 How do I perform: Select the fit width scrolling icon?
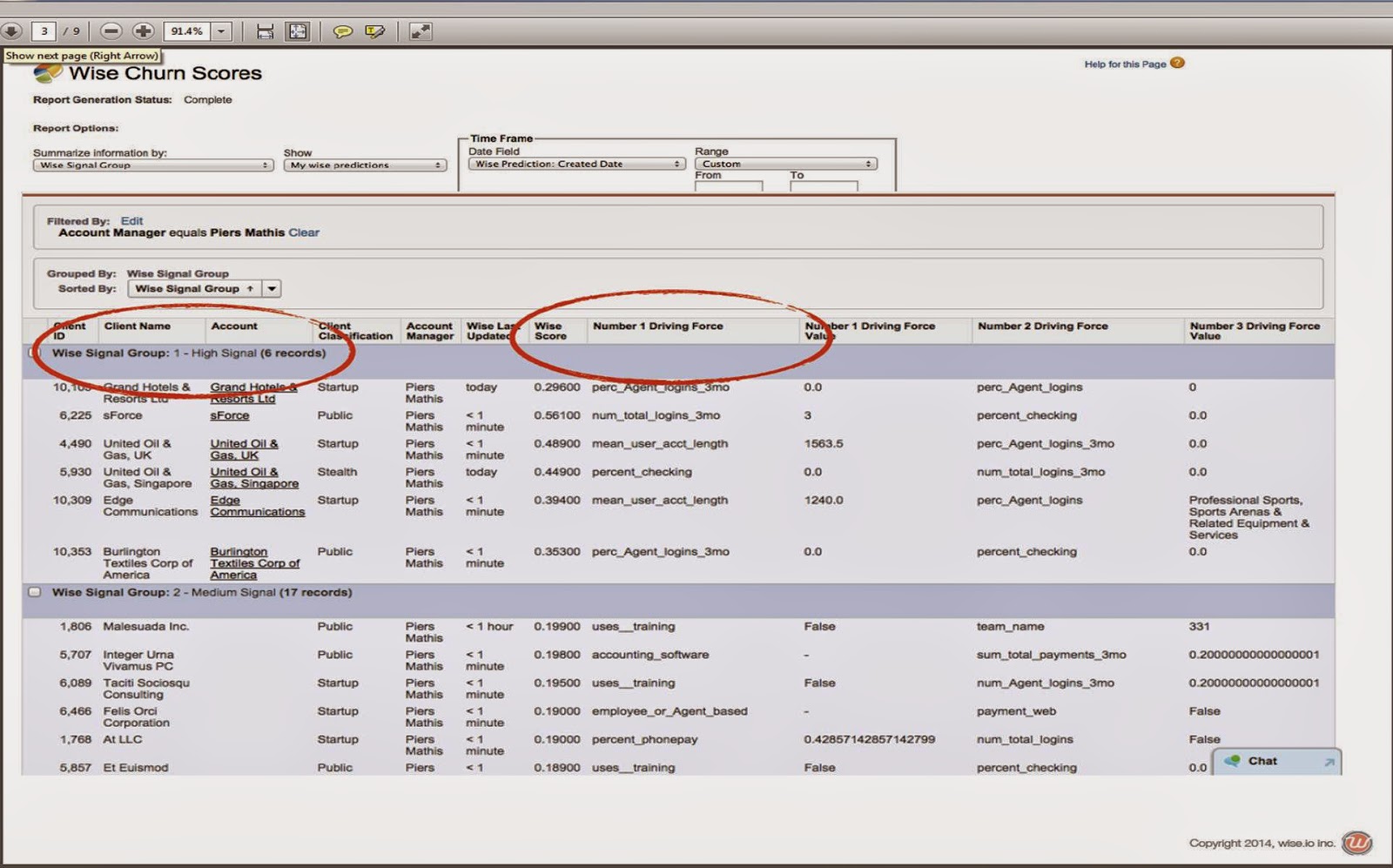click(x=266, y=31)
